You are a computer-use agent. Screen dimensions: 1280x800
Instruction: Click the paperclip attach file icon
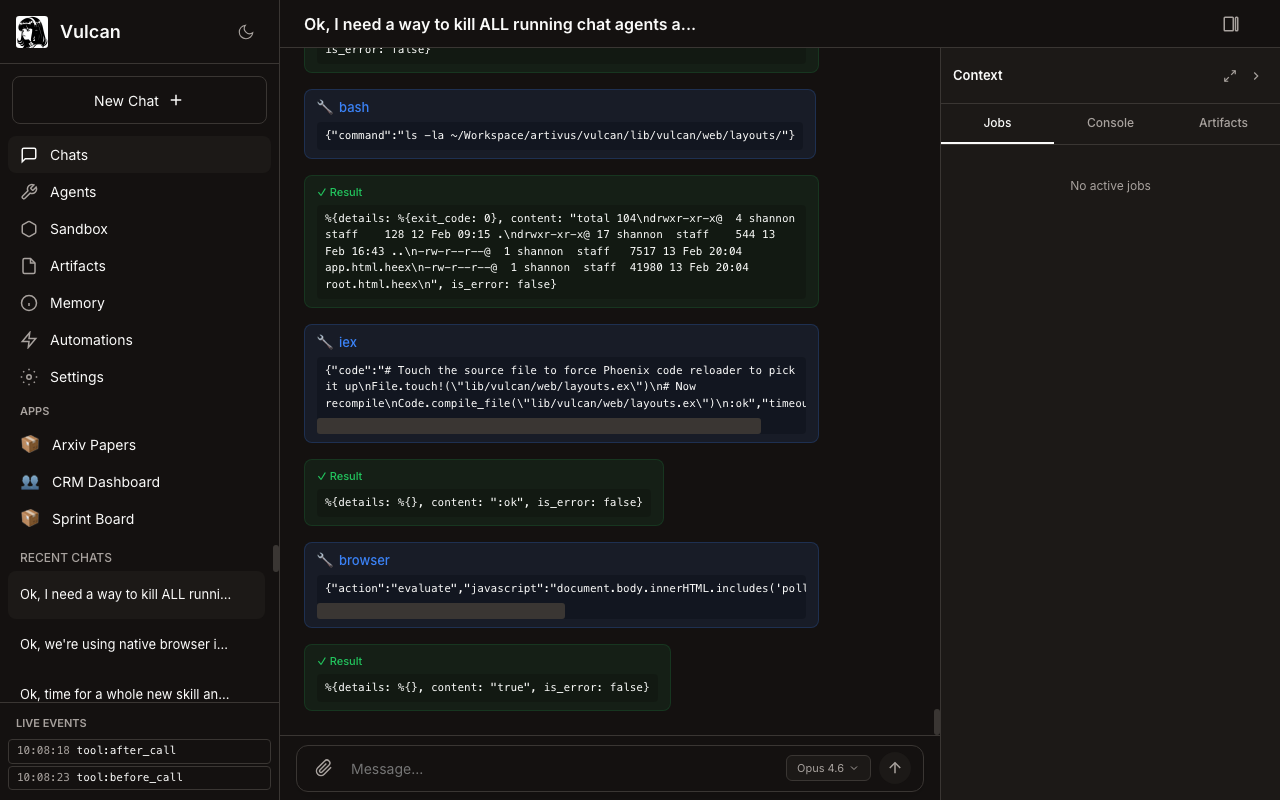pos(324,768)
